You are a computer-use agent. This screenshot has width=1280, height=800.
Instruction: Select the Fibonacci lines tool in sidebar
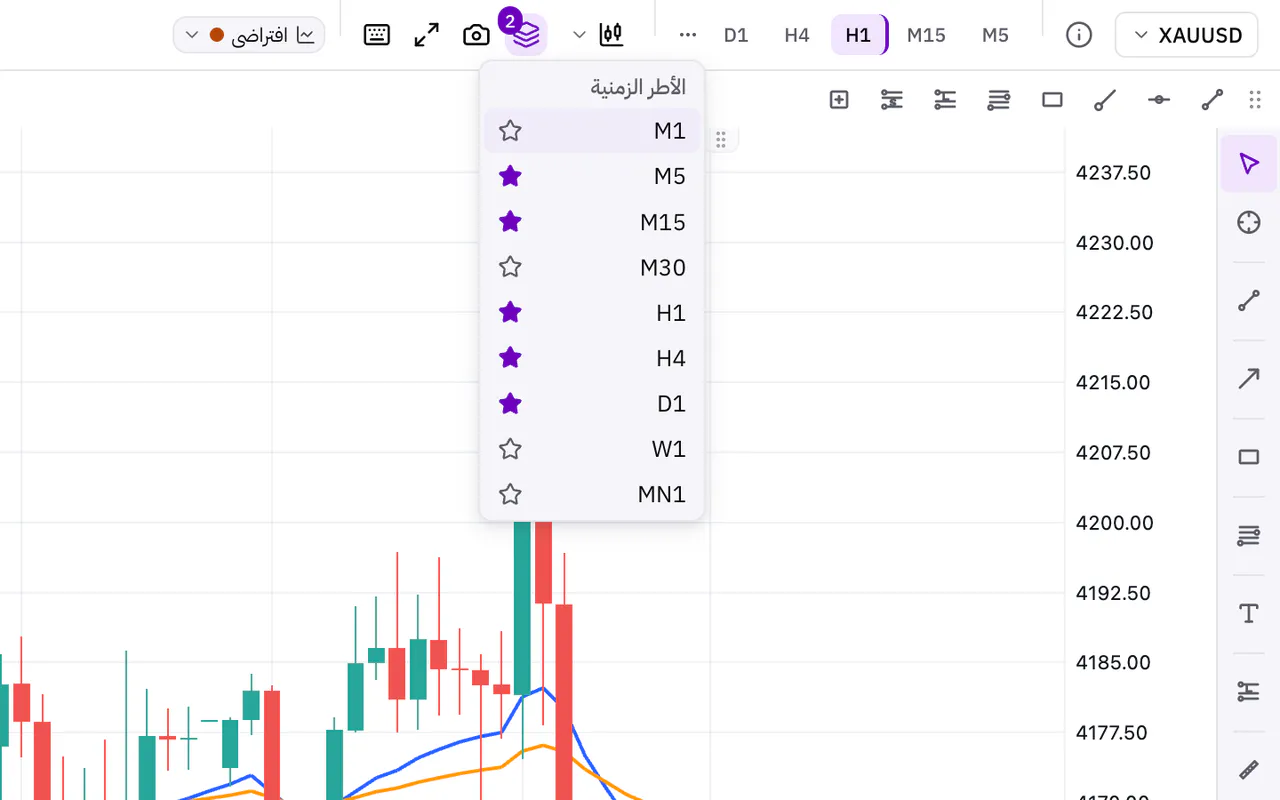[1249, 535]
